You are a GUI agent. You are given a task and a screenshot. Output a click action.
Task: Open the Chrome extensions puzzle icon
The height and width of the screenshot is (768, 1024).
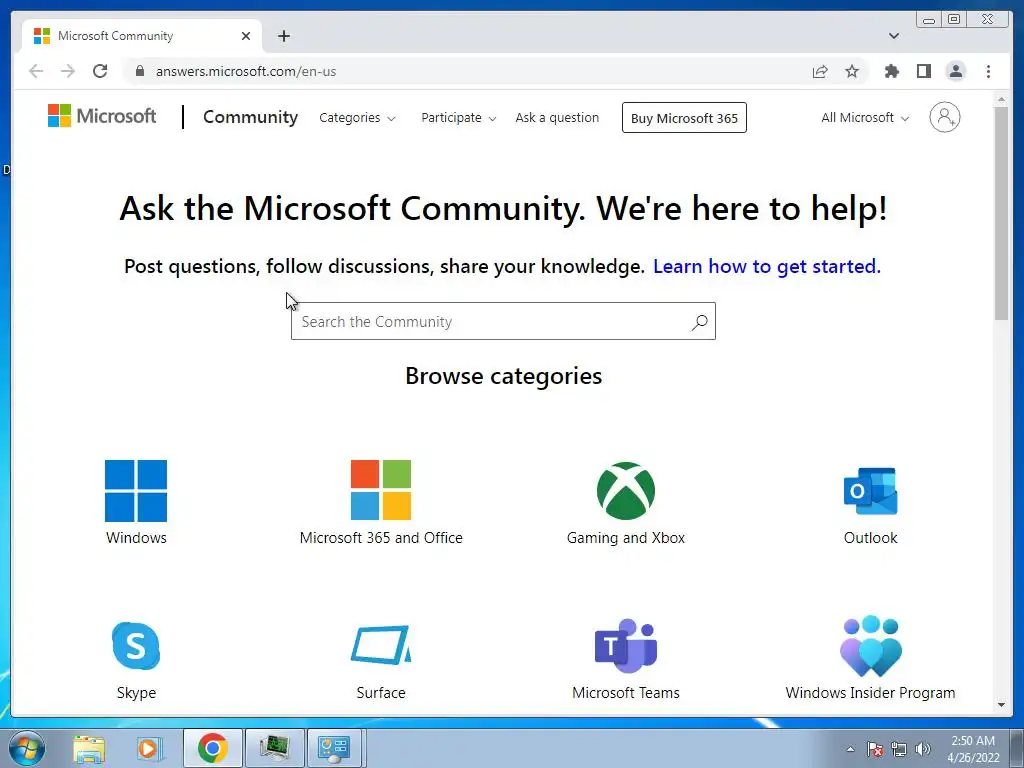[891, 71]
